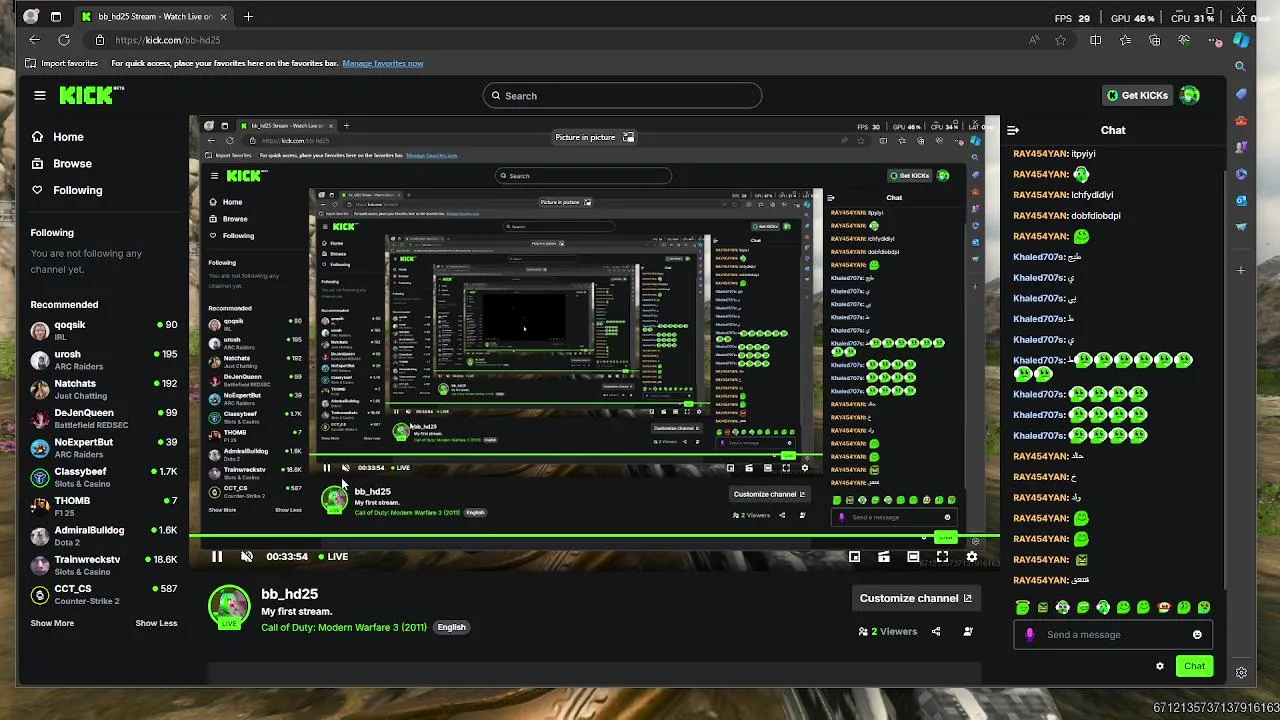Open the Favorites list icon in toolbar
Screen dimensions: 1280x720
(x=1126, y=40)
